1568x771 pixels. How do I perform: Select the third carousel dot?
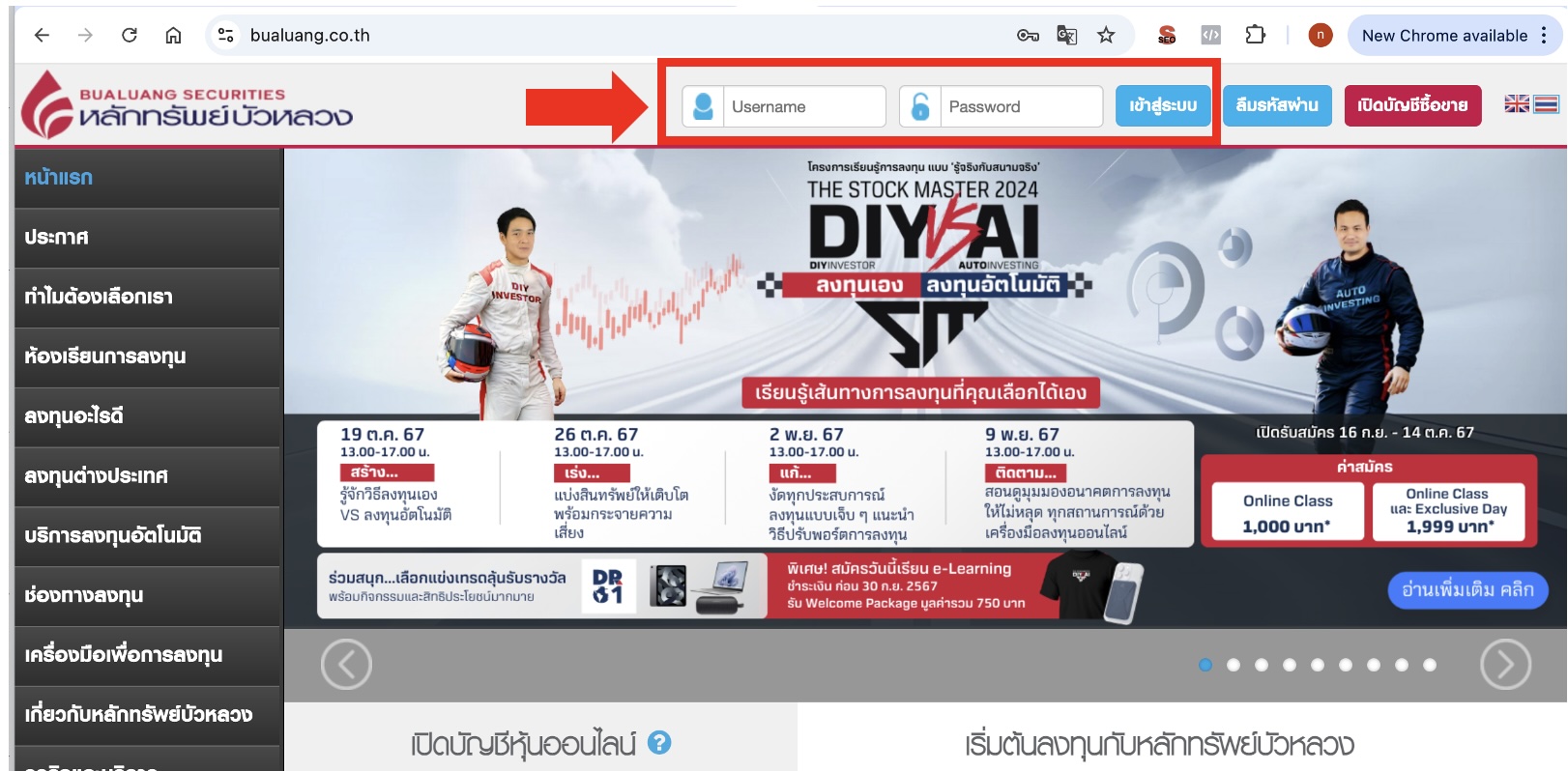tap(1262, 665)
